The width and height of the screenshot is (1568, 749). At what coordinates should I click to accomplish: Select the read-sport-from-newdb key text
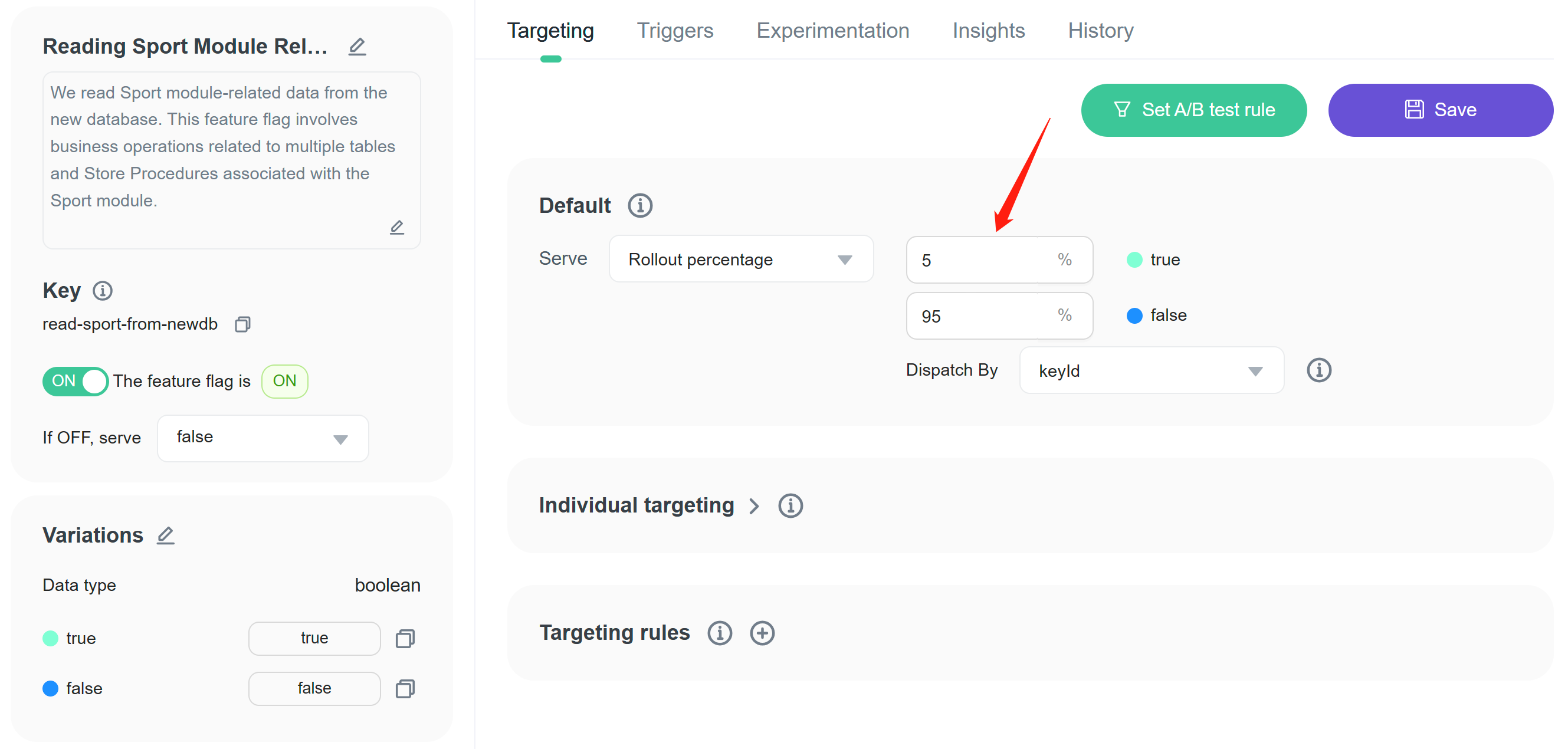(130, 324)
